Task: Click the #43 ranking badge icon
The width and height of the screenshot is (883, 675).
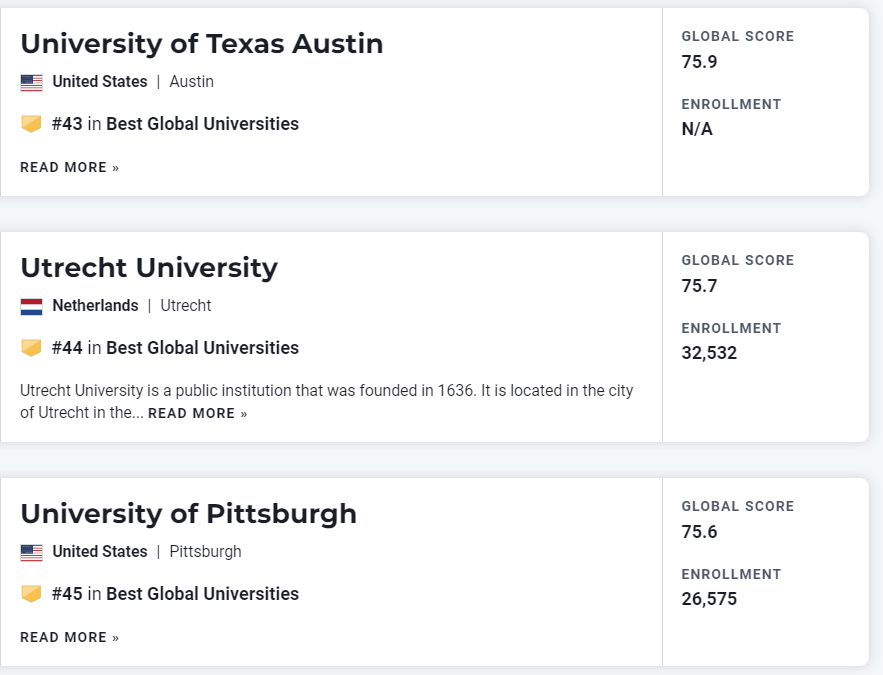Action: click(31, 124)
